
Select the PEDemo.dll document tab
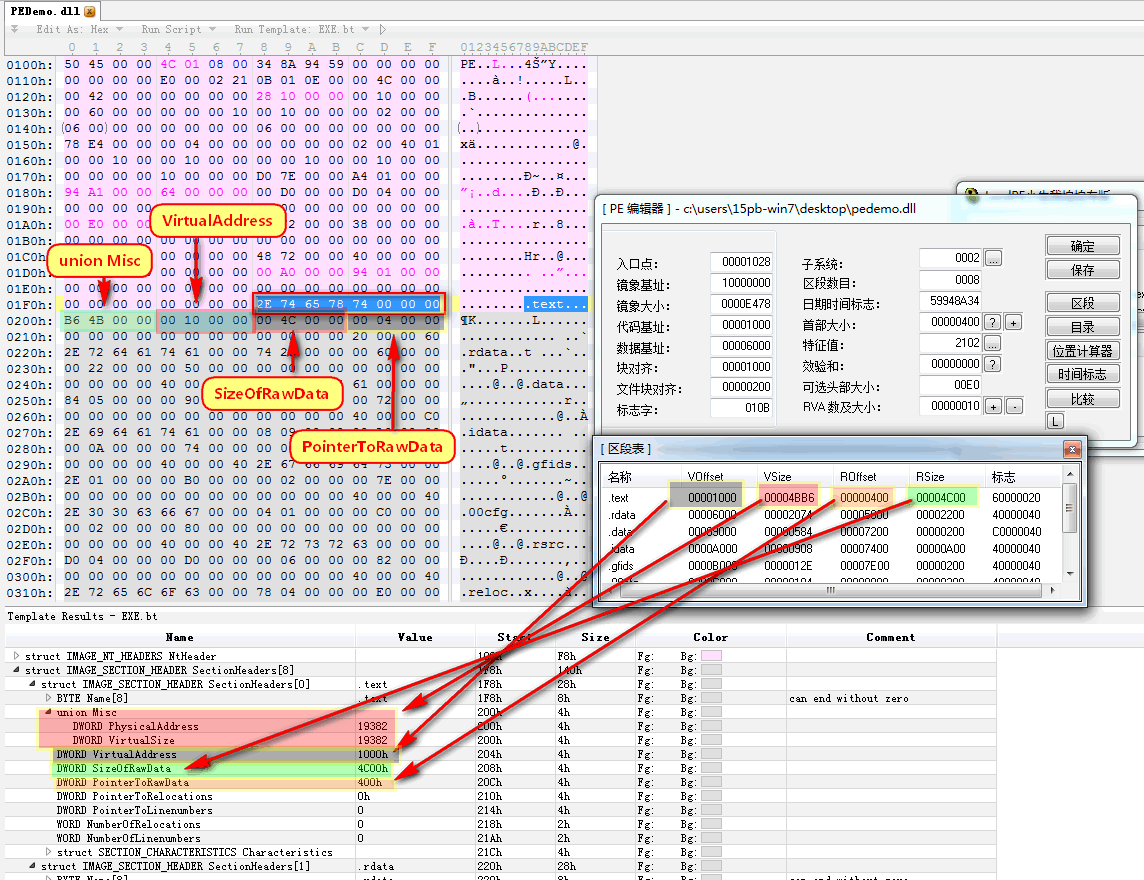pyautogui.click(x=51, y=11)
